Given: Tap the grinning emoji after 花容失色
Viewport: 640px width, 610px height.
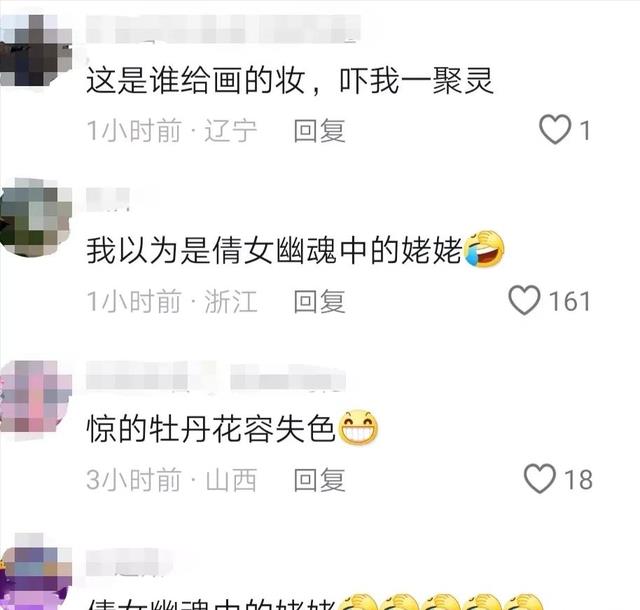Looking at the screenshot, I should 358,427.
